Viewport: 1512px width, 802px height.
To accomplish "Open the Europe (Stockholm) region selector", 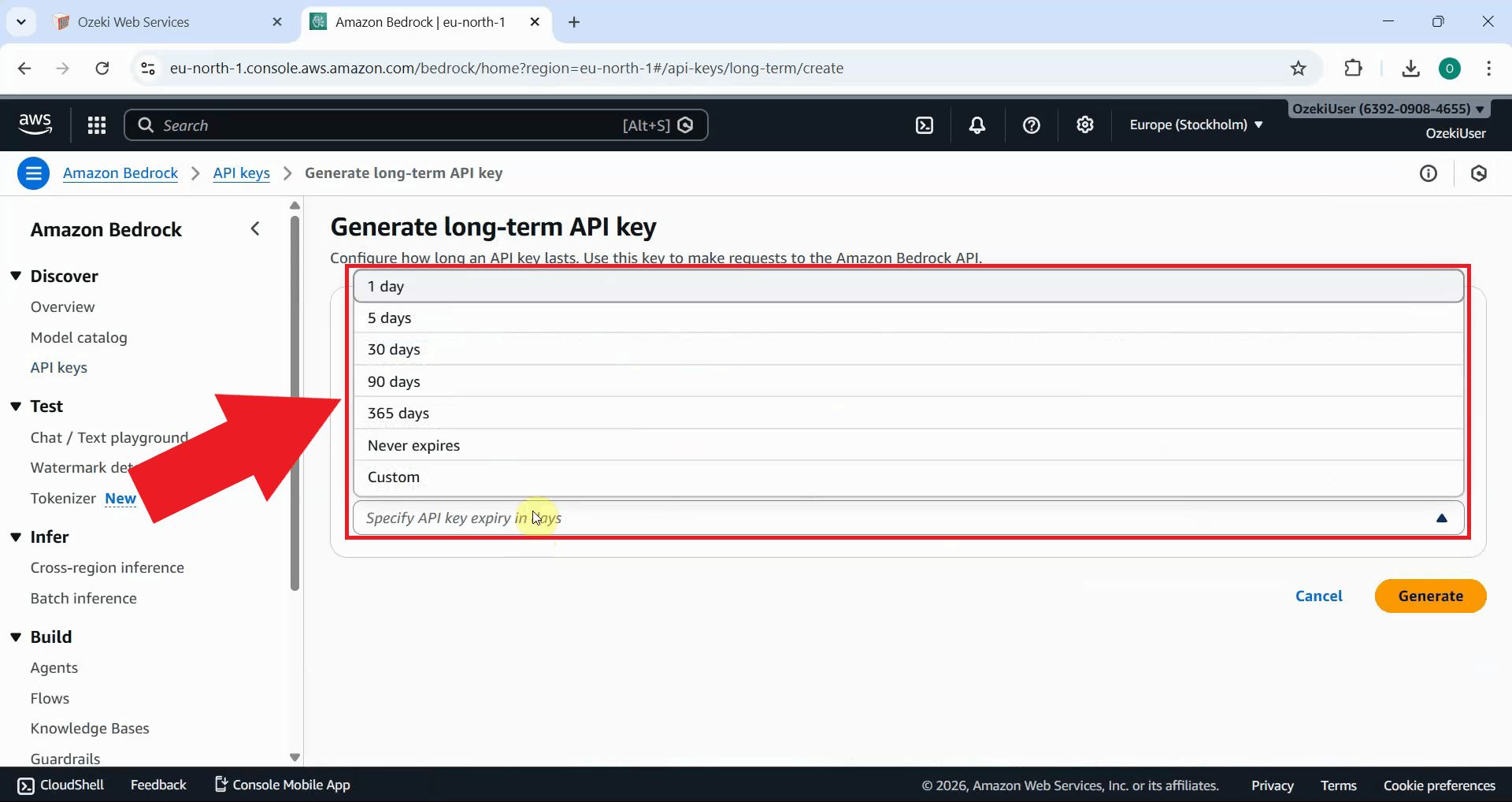I will (1195, 124).
